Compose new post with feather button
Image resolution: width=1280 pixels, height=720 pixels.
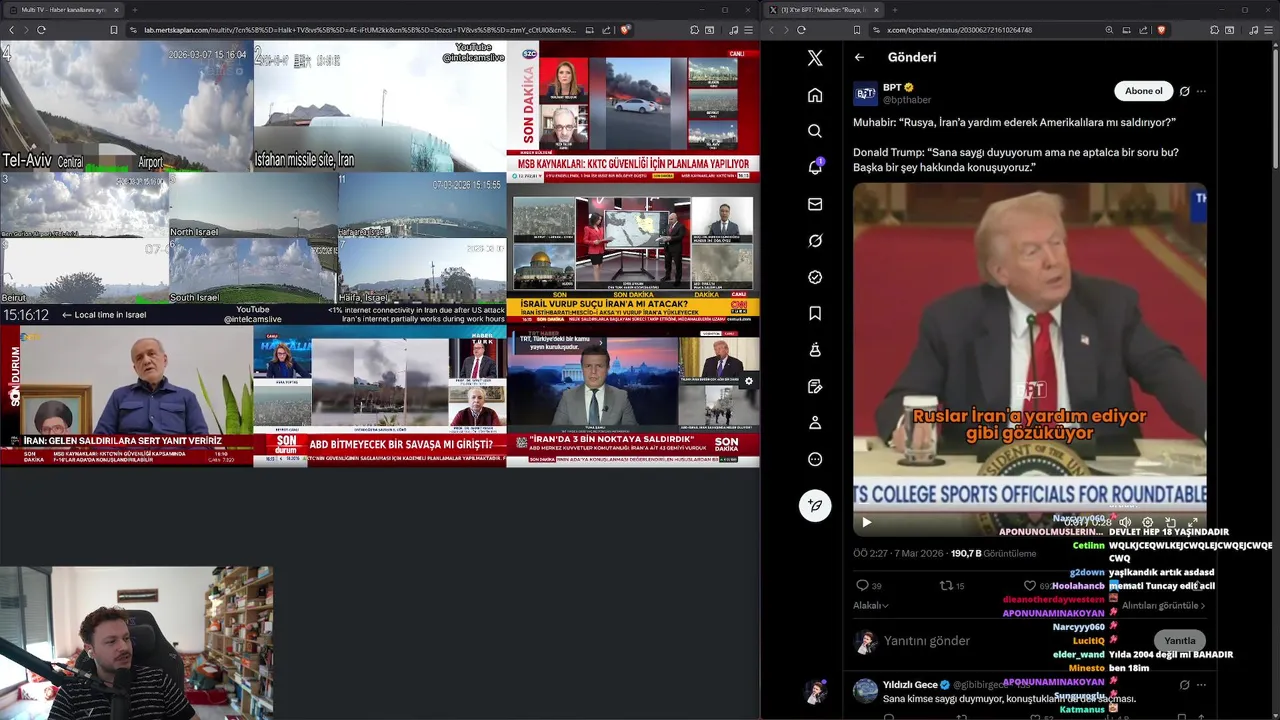(815, 505)
